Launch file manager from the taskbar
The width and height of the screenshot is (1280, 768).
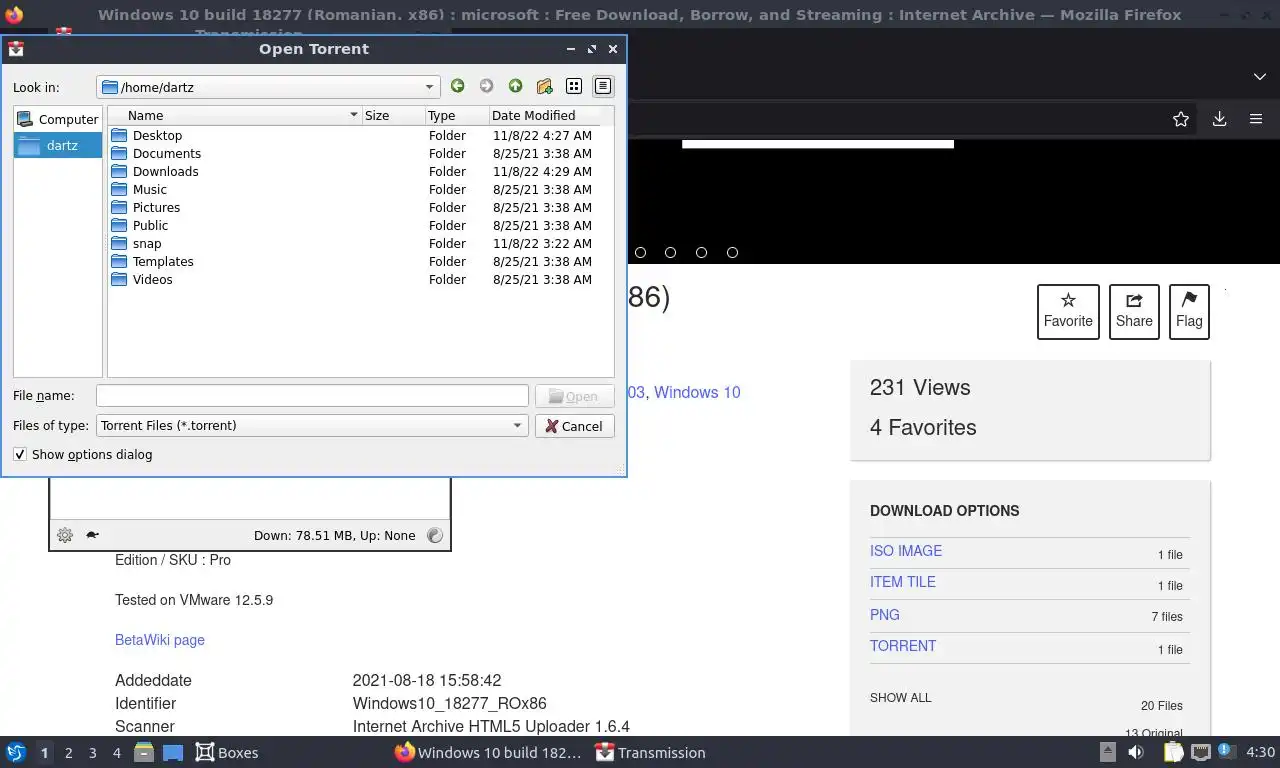144,752
